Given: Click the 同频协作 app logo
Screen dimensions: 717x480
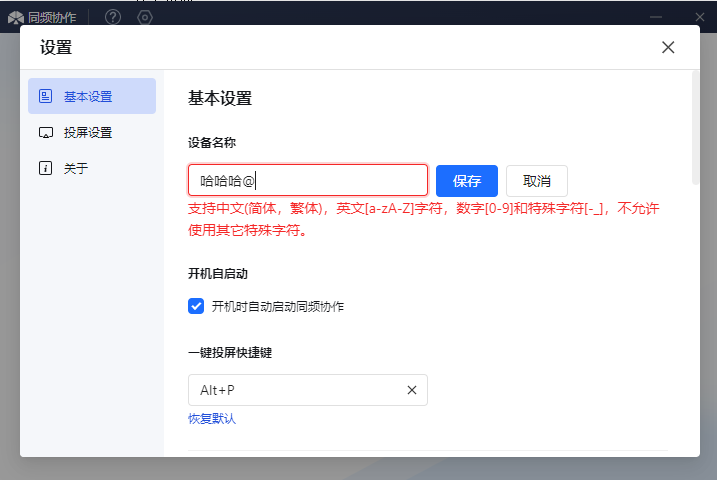Looking at the screenshot, I should [16, 17].
